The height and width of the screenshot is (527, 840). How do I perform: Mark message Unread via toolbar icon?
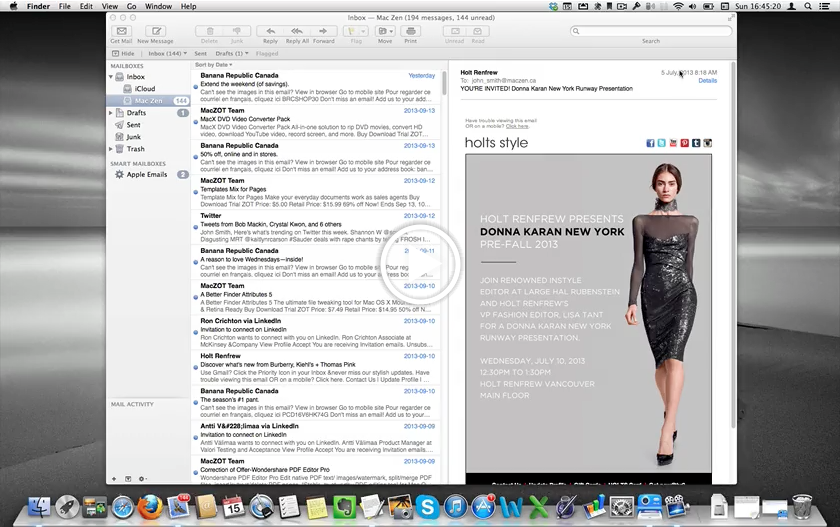point(455,31)
